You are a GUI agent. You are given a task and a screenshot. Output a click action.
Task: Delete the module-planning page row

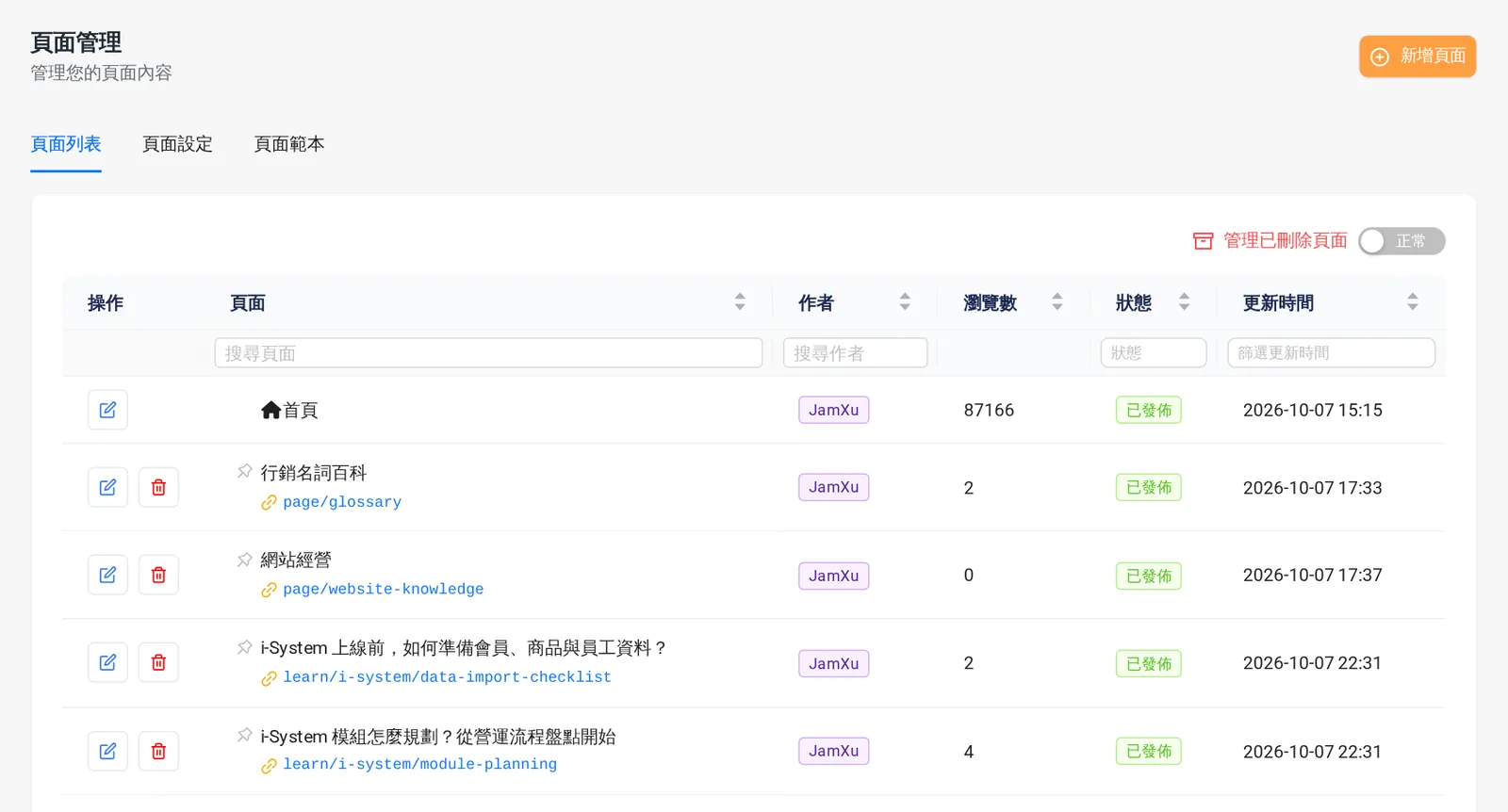tap(158, 751)
